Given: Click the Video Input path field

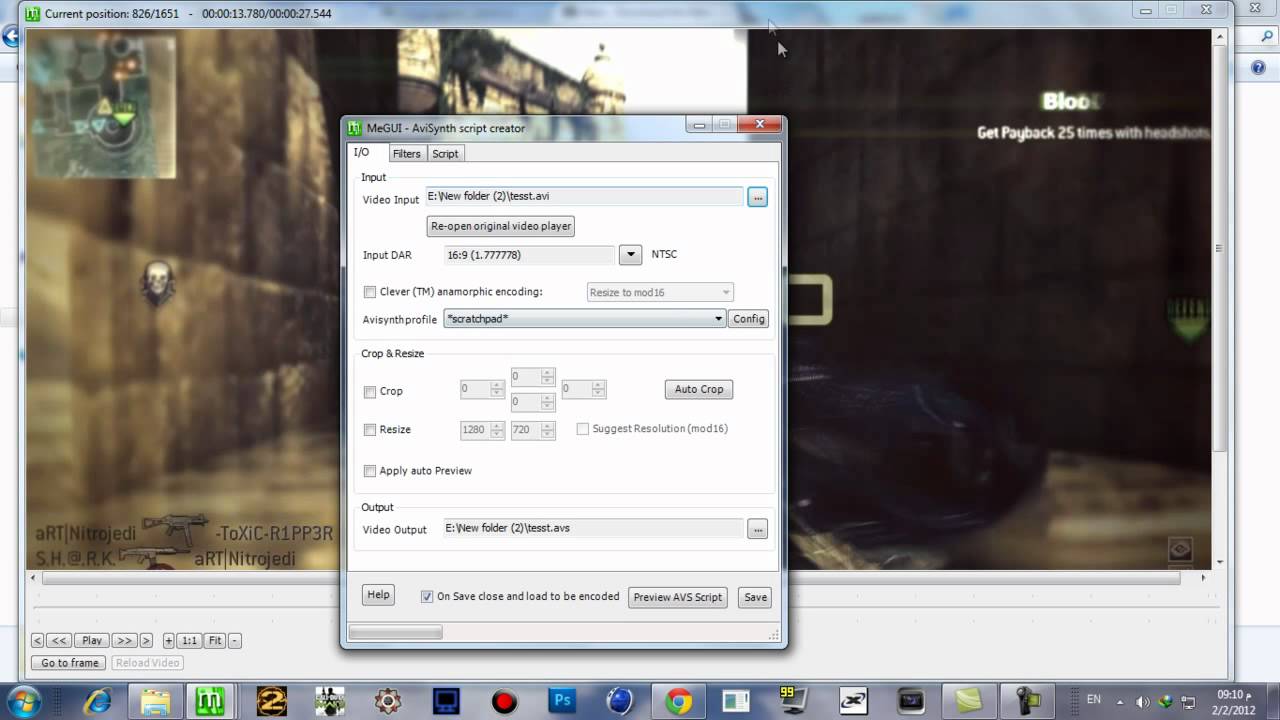Looking at the screenshot, I should 585,197.
